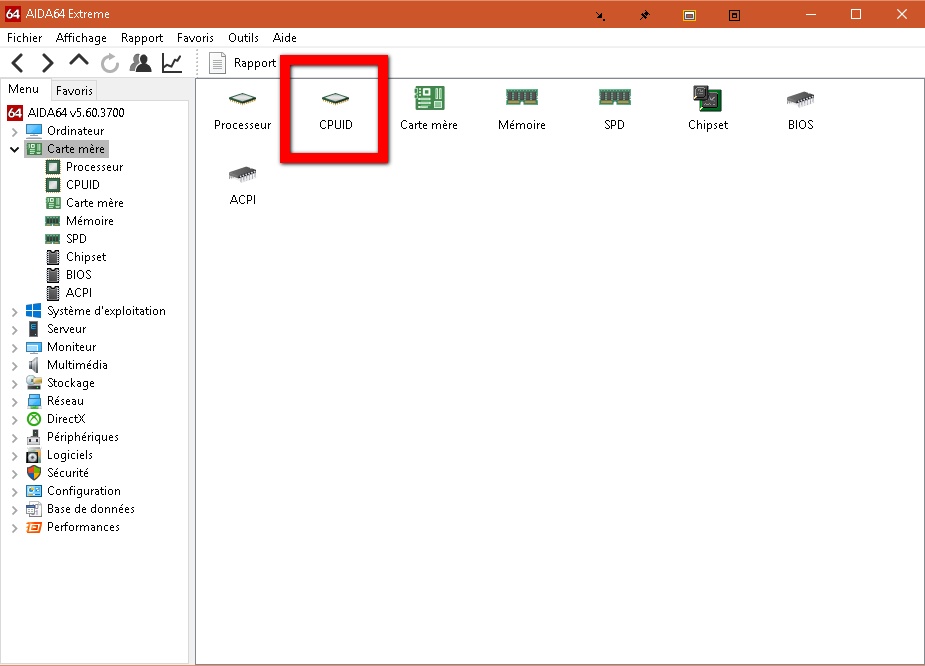This screenshot has width=925, height=666.
Task: Go up one level with the up arrow
Action: coord(78,60)
